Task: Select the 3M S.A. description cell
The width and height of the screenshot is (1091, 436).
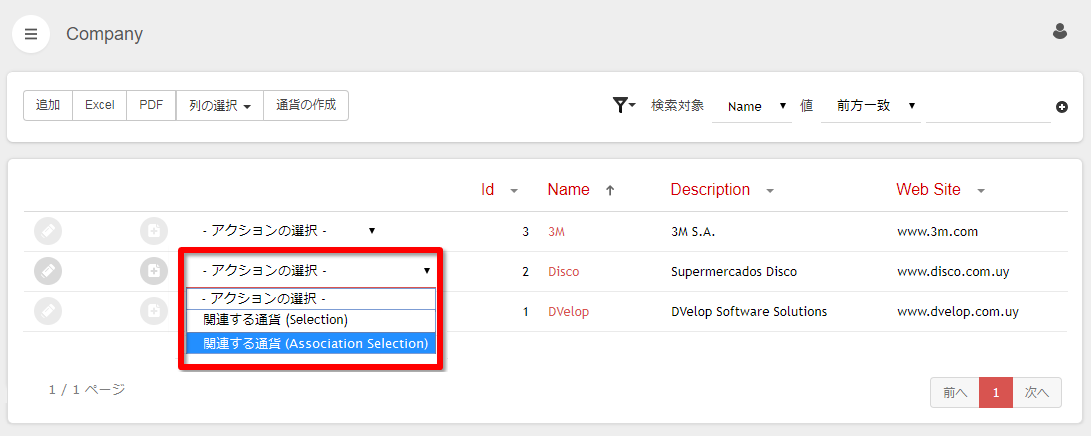Action: click(x=693, y=232)
